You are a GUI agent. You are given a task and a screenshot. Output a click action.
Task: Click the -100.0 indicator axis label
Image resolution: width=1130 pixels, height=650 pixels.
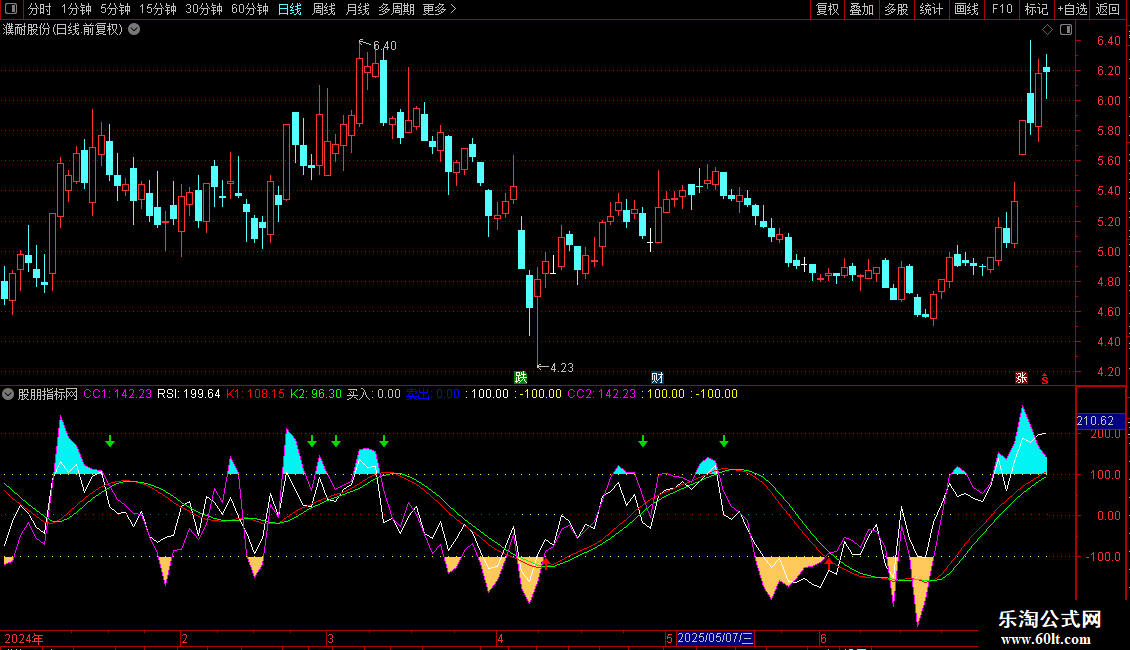1103,557
